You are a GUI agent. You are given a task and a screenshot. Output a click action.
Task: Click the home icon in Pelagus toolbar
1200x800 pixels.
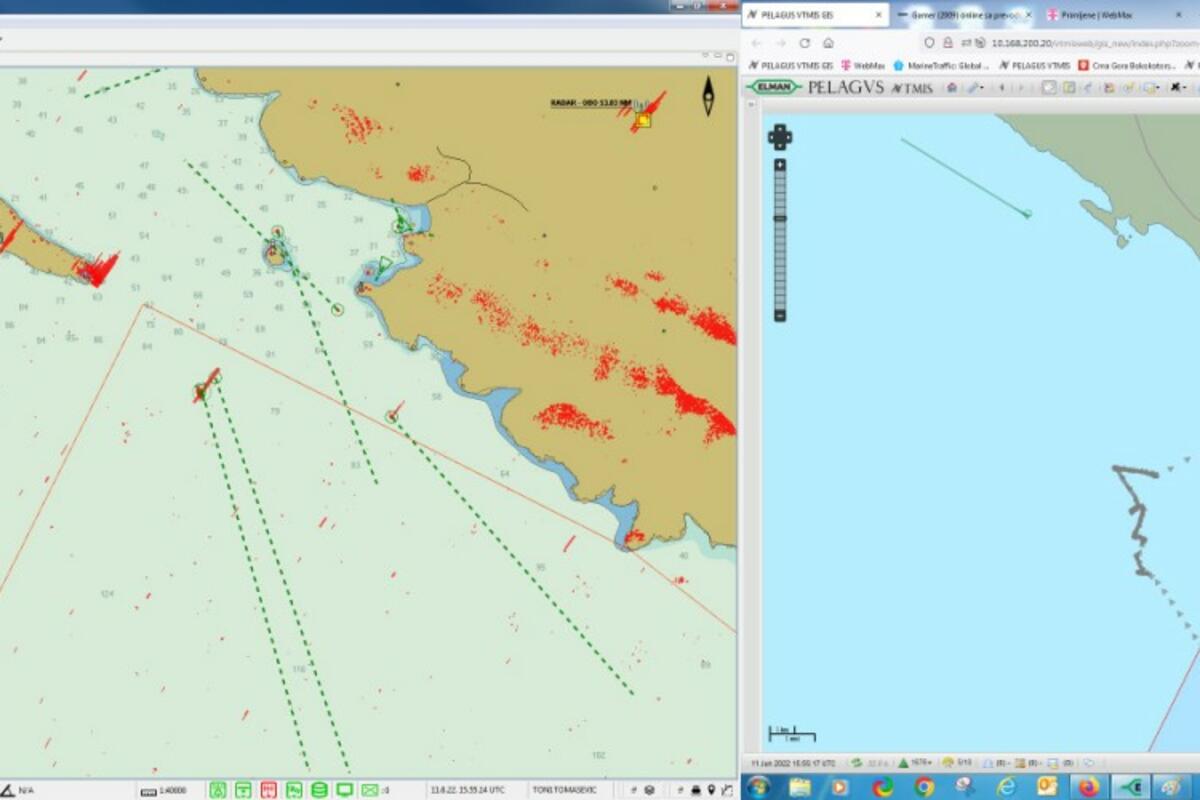click(951, 88)
